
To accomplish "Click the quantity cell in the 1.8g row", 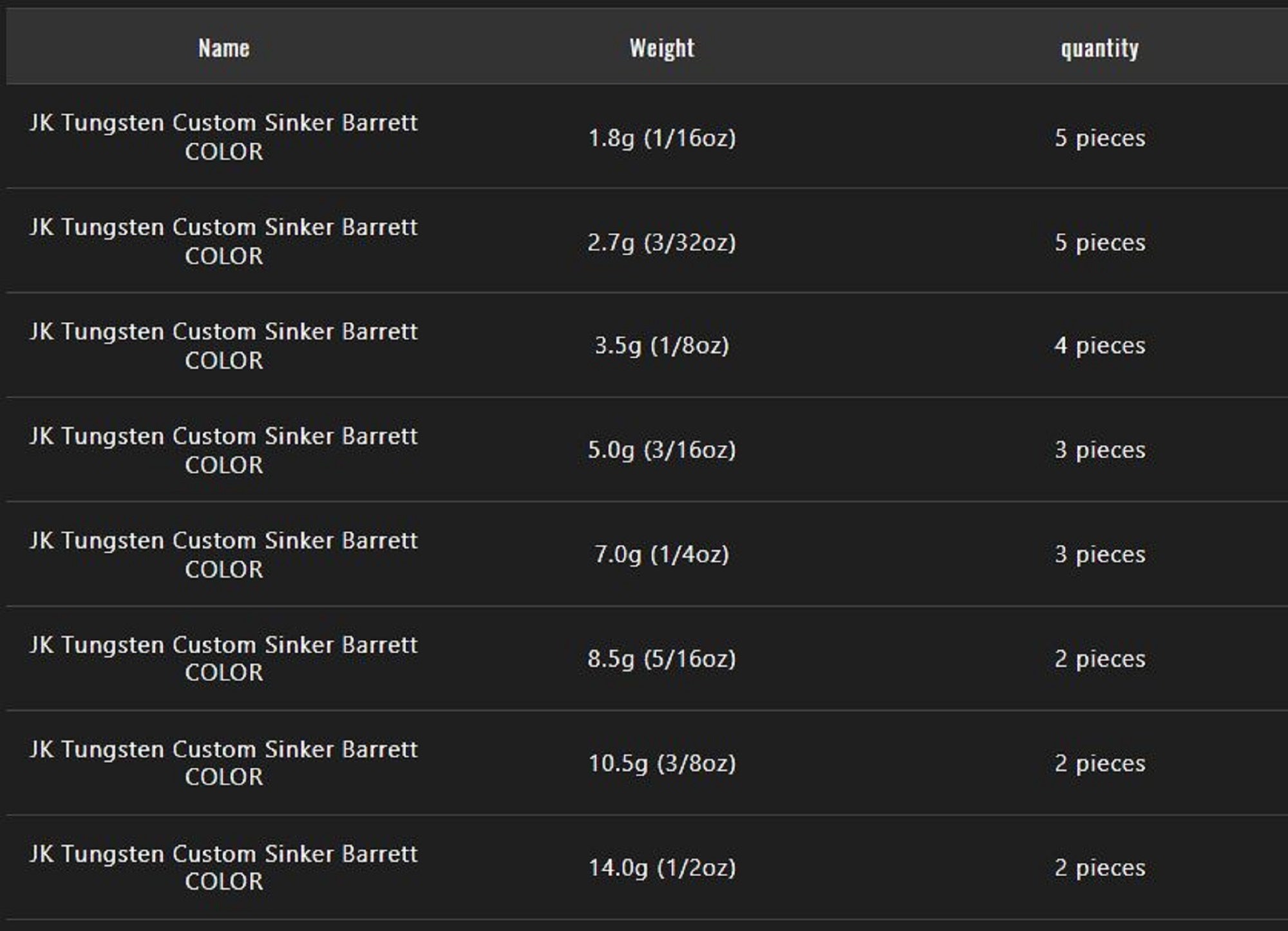I will [1100, 138].
